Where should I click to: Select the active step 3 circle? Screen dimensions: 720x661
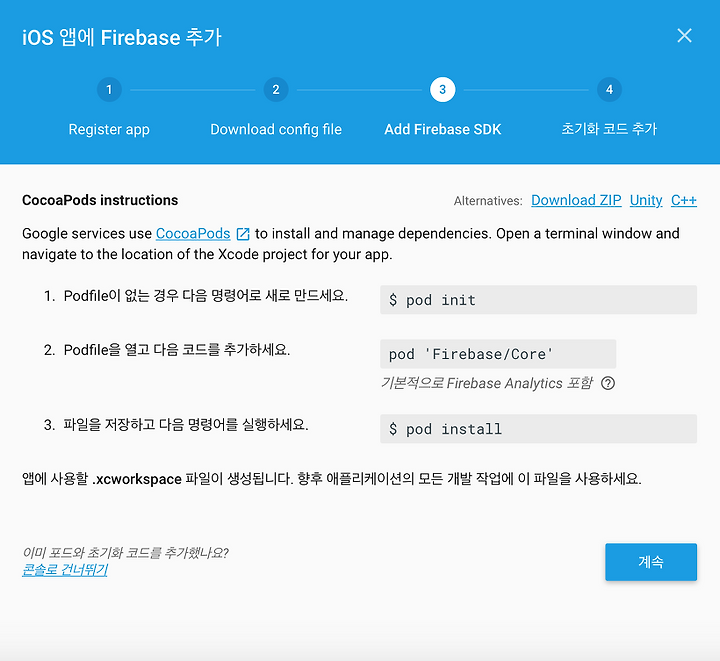coord(443,90)
